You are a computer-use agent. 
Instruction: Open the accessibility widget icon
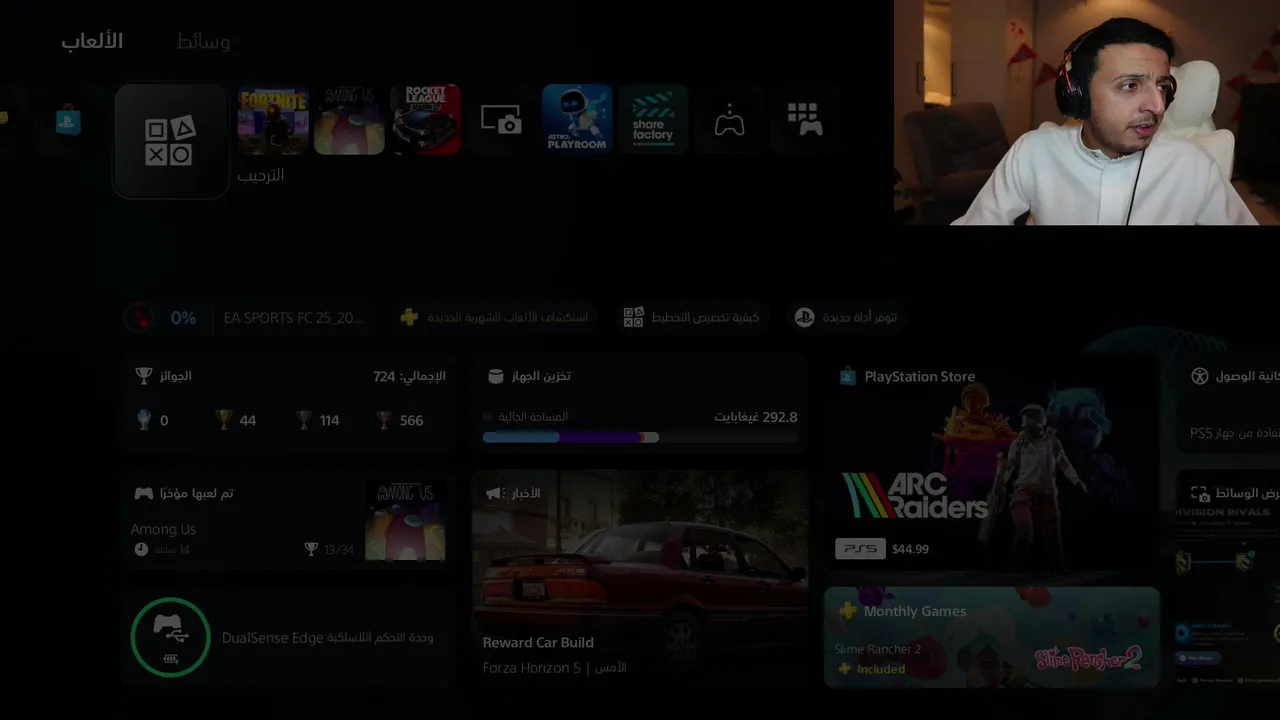(1200, 376)
